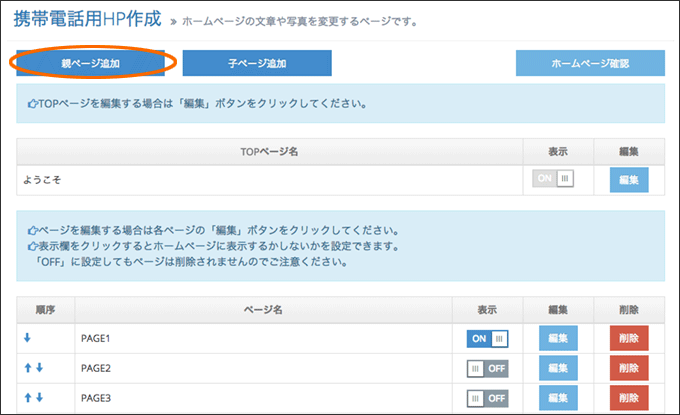
Task: Delete PAGE3 with its 削除 button
Action: point(629,398)
